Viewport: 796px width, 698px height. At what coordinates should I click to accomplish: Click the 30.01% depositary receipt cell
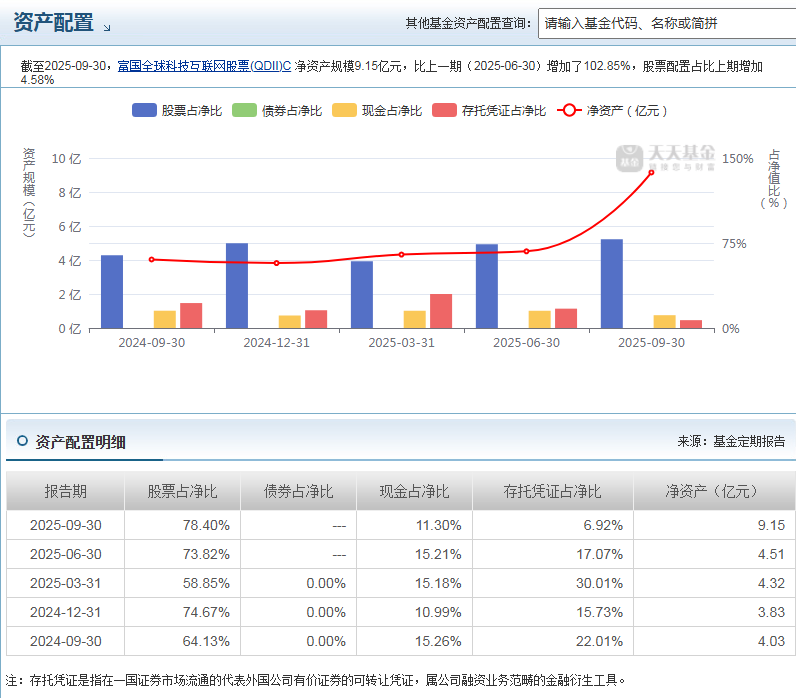tap(553, 583)
